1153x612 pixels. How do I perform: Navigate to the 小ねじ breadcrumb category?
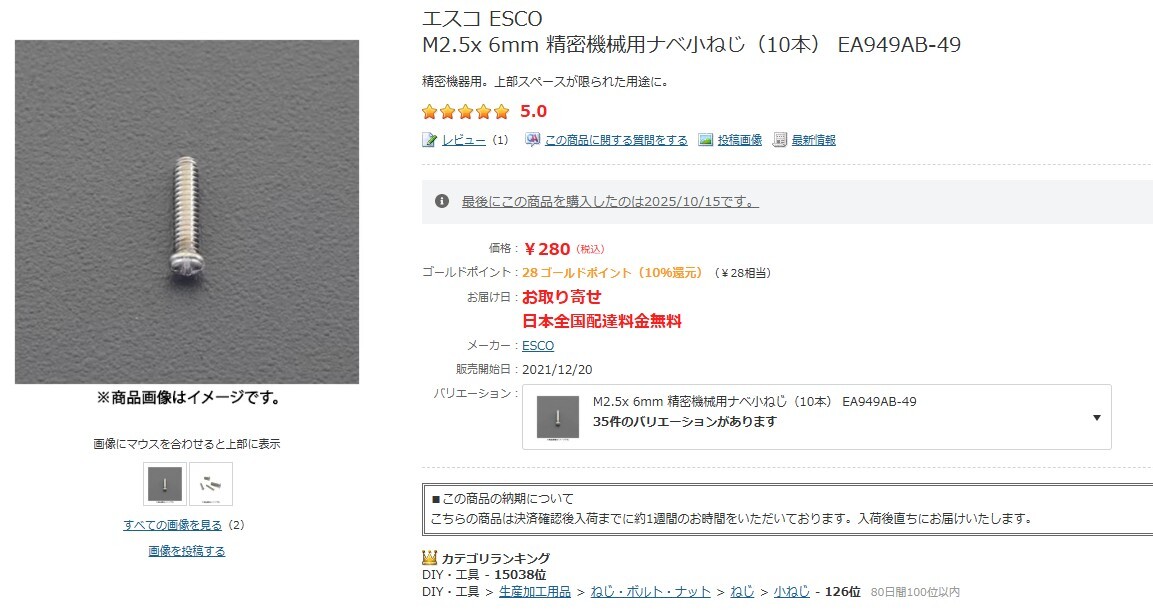pos(789,591)
